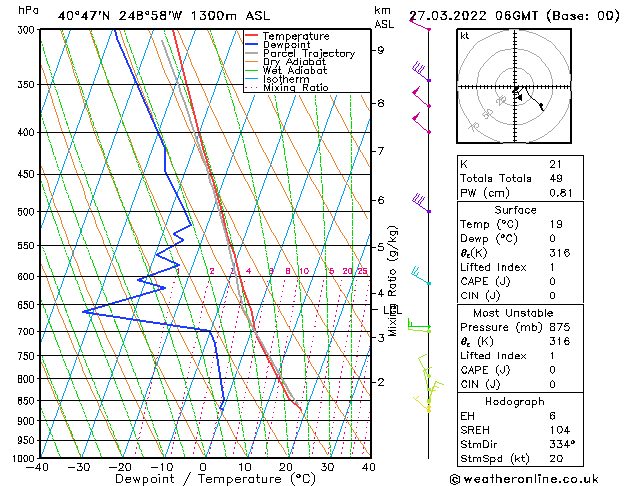629x486 pixels.
Task: Select the hodograph circular plot
Action: tap(514, 86)
